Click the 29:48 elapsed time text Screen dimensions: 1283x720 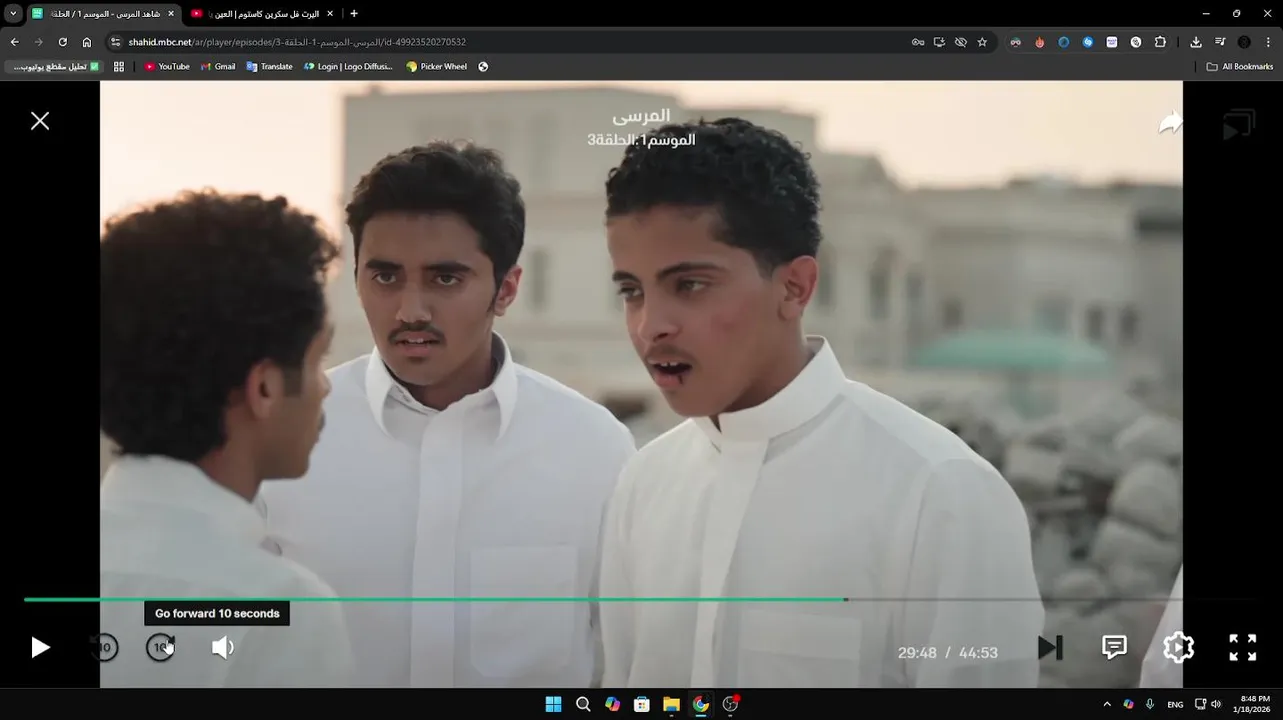pos(917,653)
